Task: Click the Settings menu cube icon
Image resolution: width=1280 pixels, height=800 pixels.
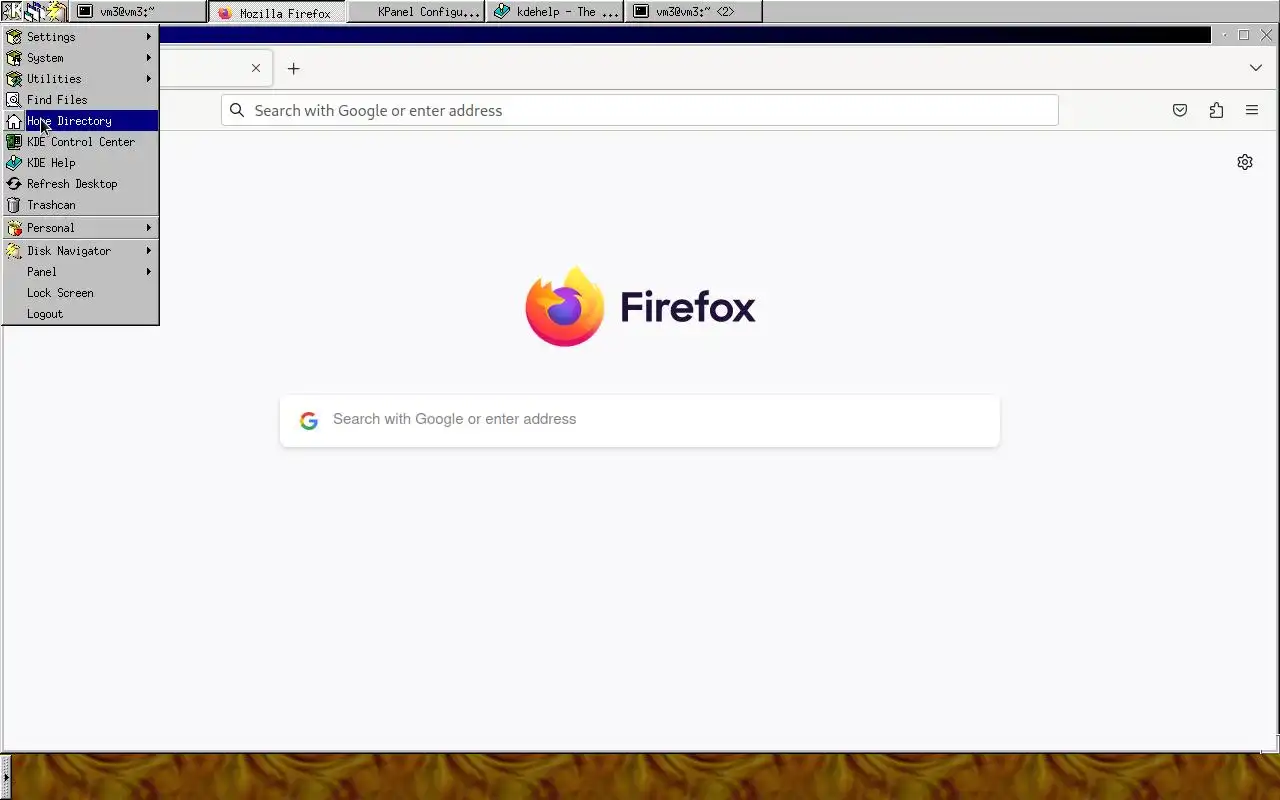Action: click(x=14, y=37)
